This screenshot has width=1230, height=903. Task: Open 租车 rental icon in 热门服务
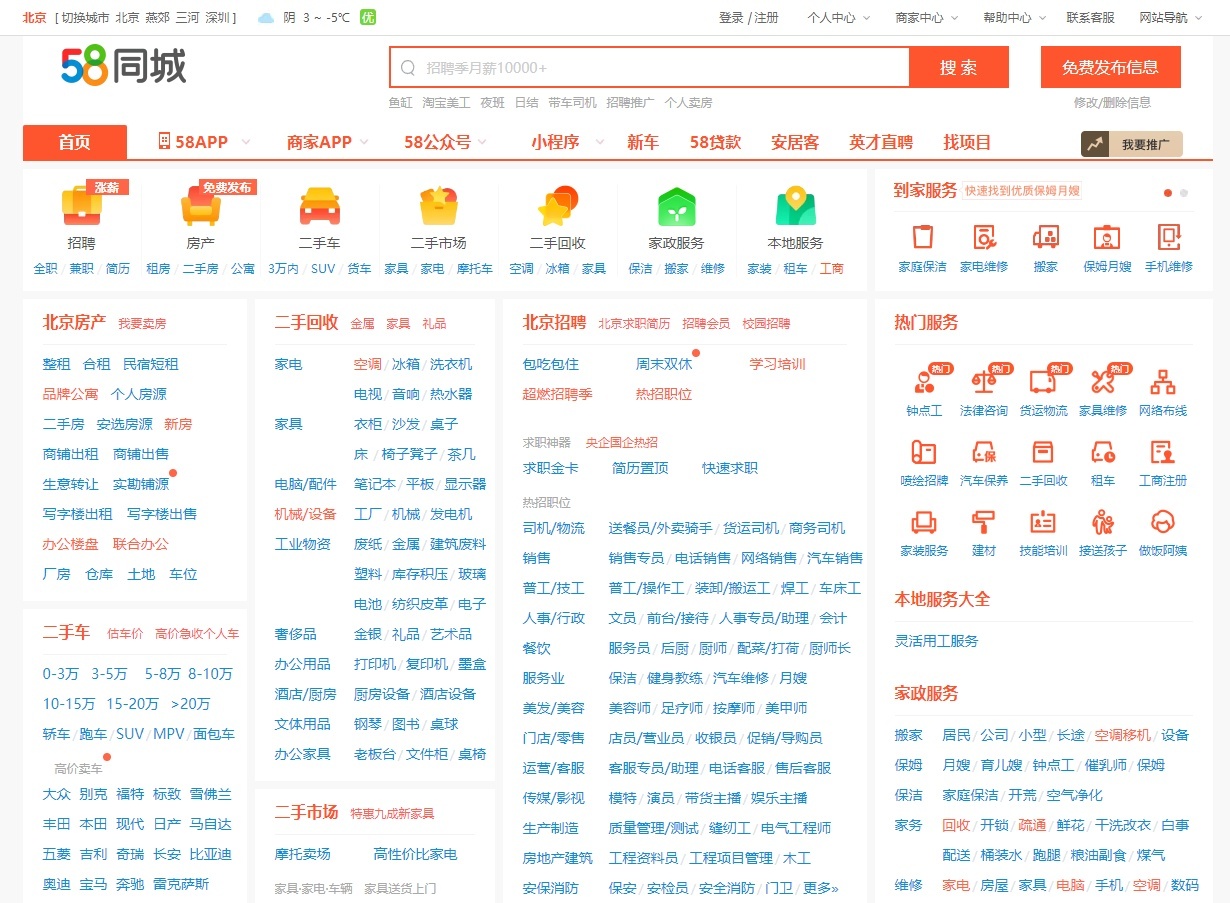(1103, 452)
